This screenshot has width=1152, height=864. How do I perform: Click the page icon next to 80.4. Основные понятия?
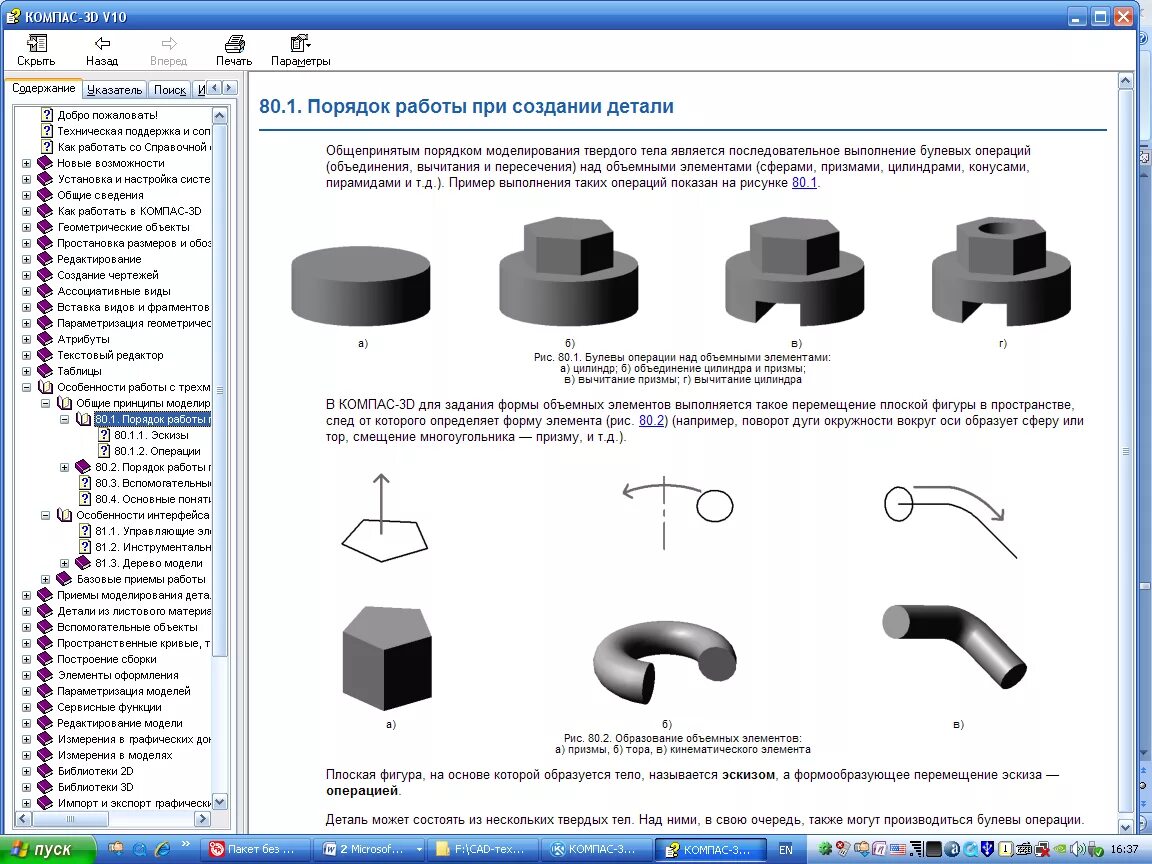85,499
